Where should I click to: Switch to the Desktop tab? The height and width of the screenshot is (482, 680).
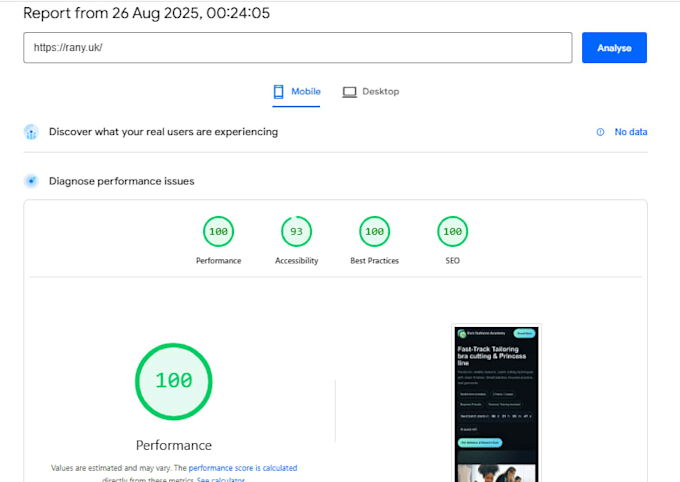tap(371, 92)
